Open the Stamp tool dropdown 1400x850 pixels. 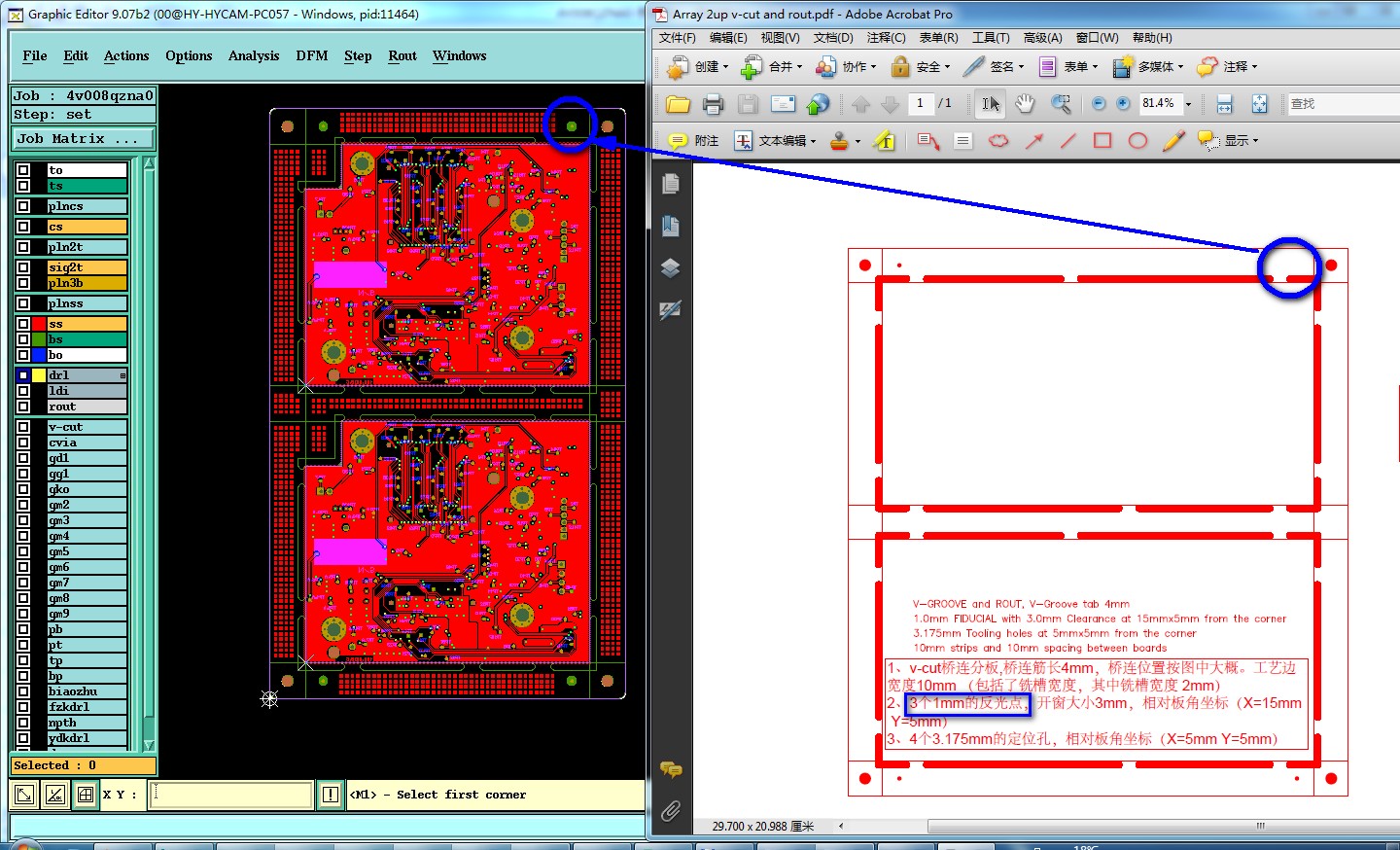pyautogui.click(x=857, y=142)
